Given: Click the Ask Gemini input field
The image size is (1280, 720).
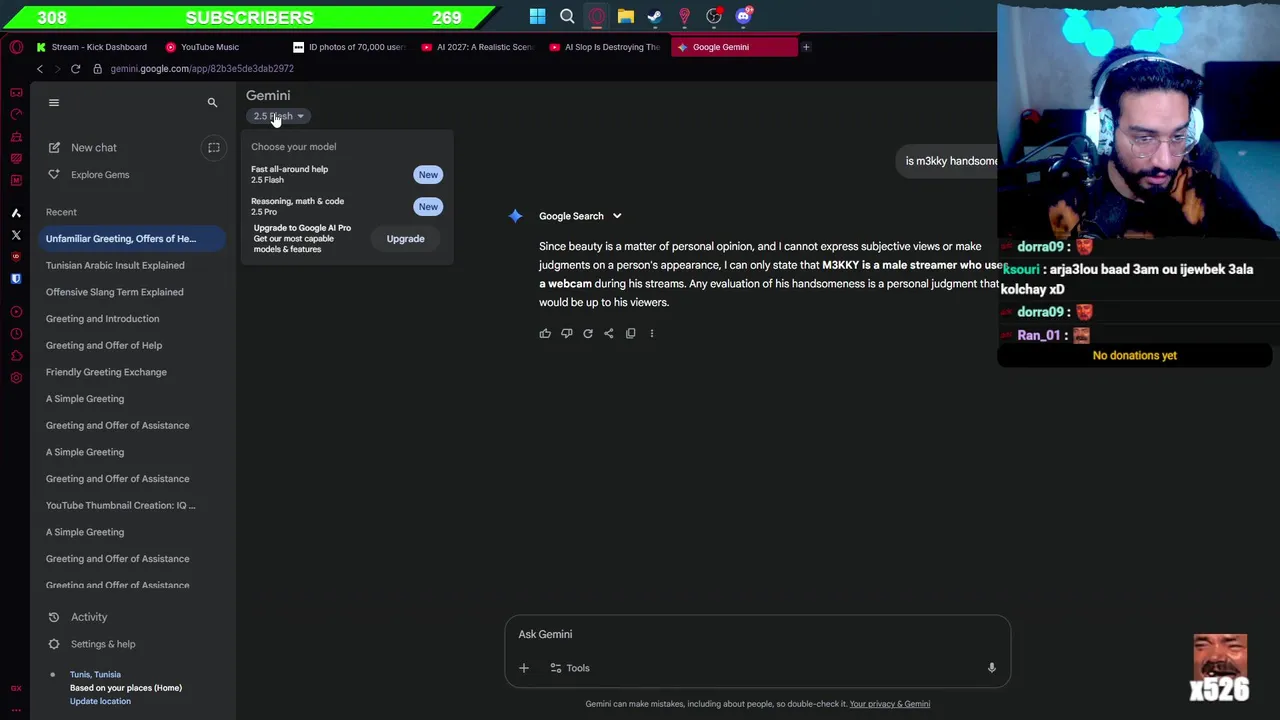Looking at the screenshot, I should (x=757, y=634).
